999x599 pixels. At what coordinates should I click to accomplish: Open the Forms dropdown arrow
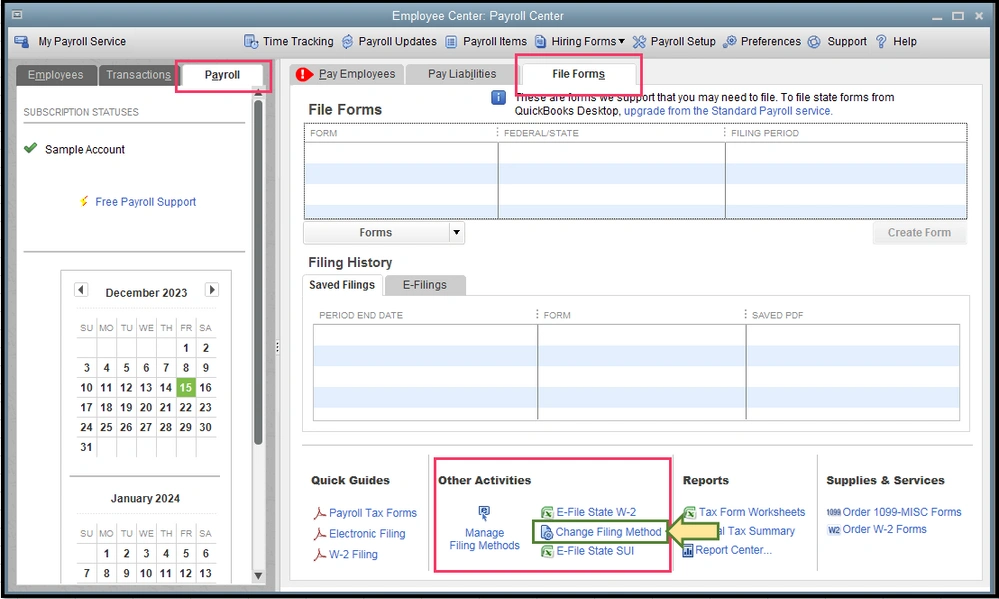tap(456, 232)
